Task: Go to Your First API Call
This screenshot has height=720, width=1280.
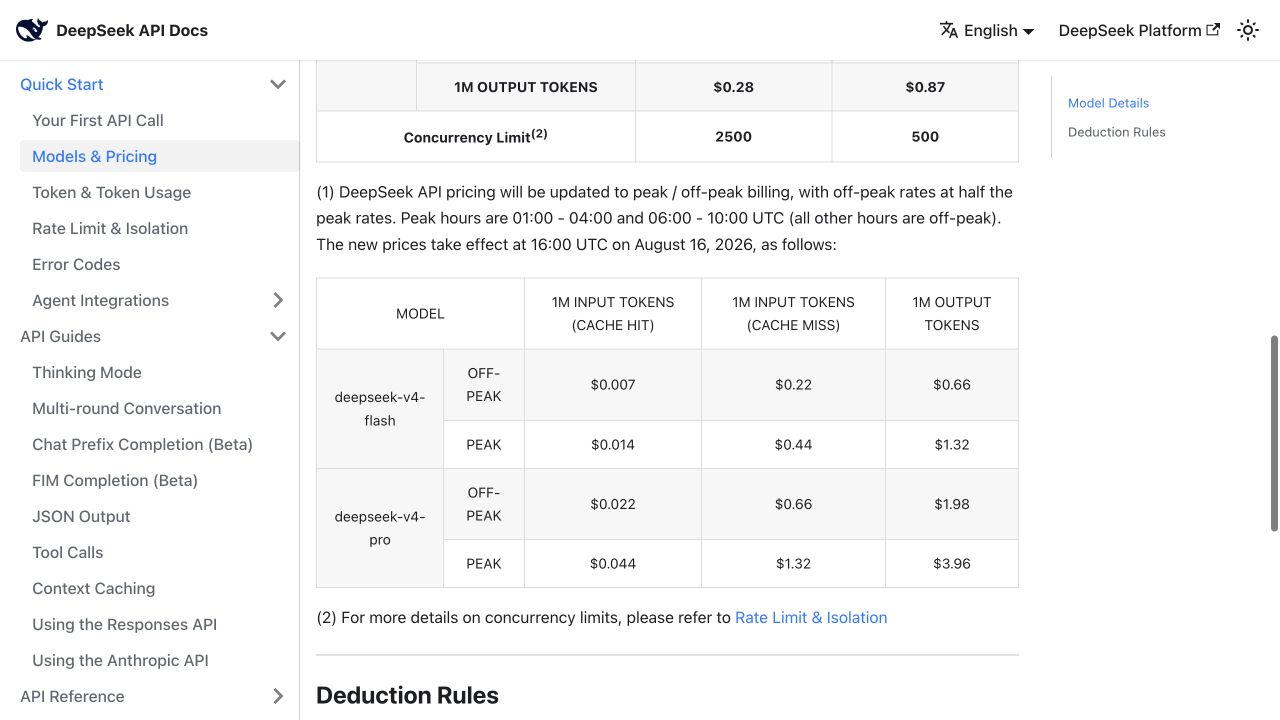Action: (x=98, y=120)
